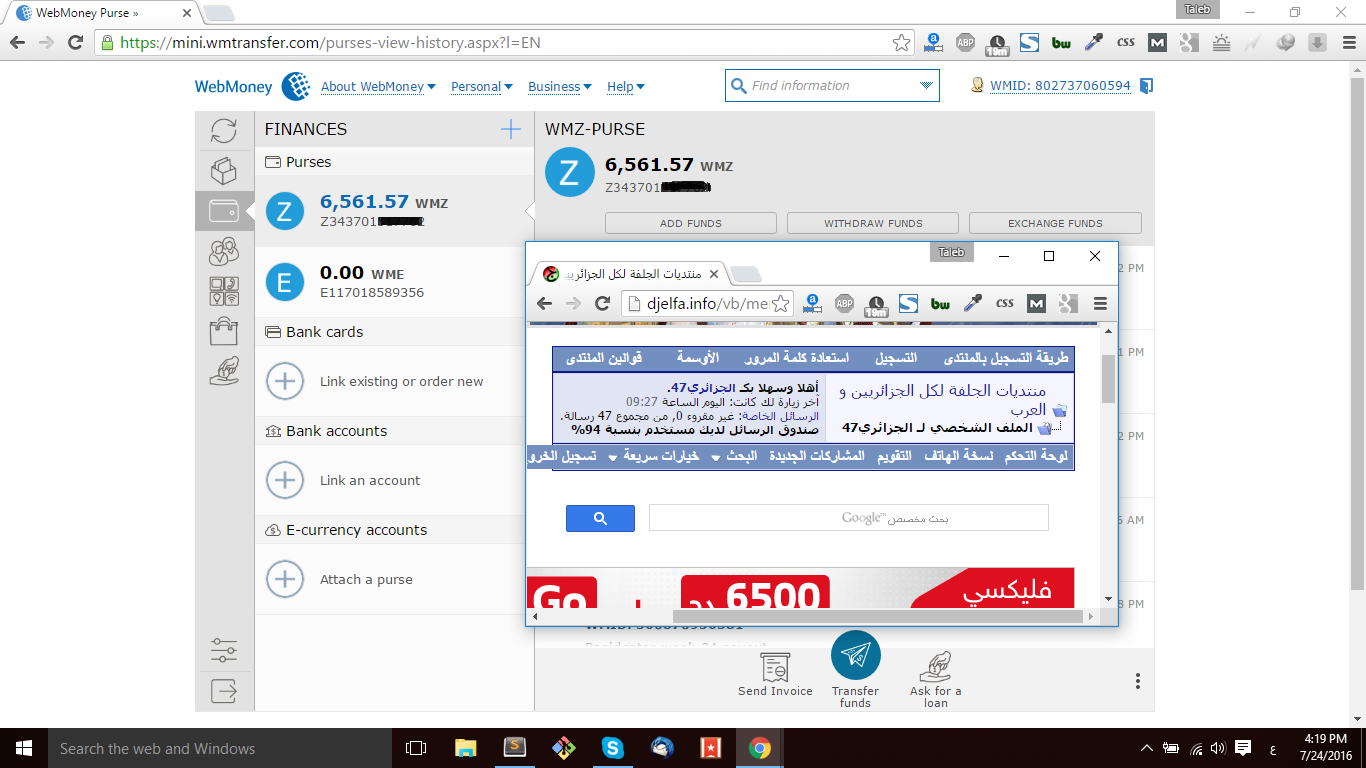Expand the Personal menu
Viewport: 1366px width, 768px height.
(x=482, y=87)
